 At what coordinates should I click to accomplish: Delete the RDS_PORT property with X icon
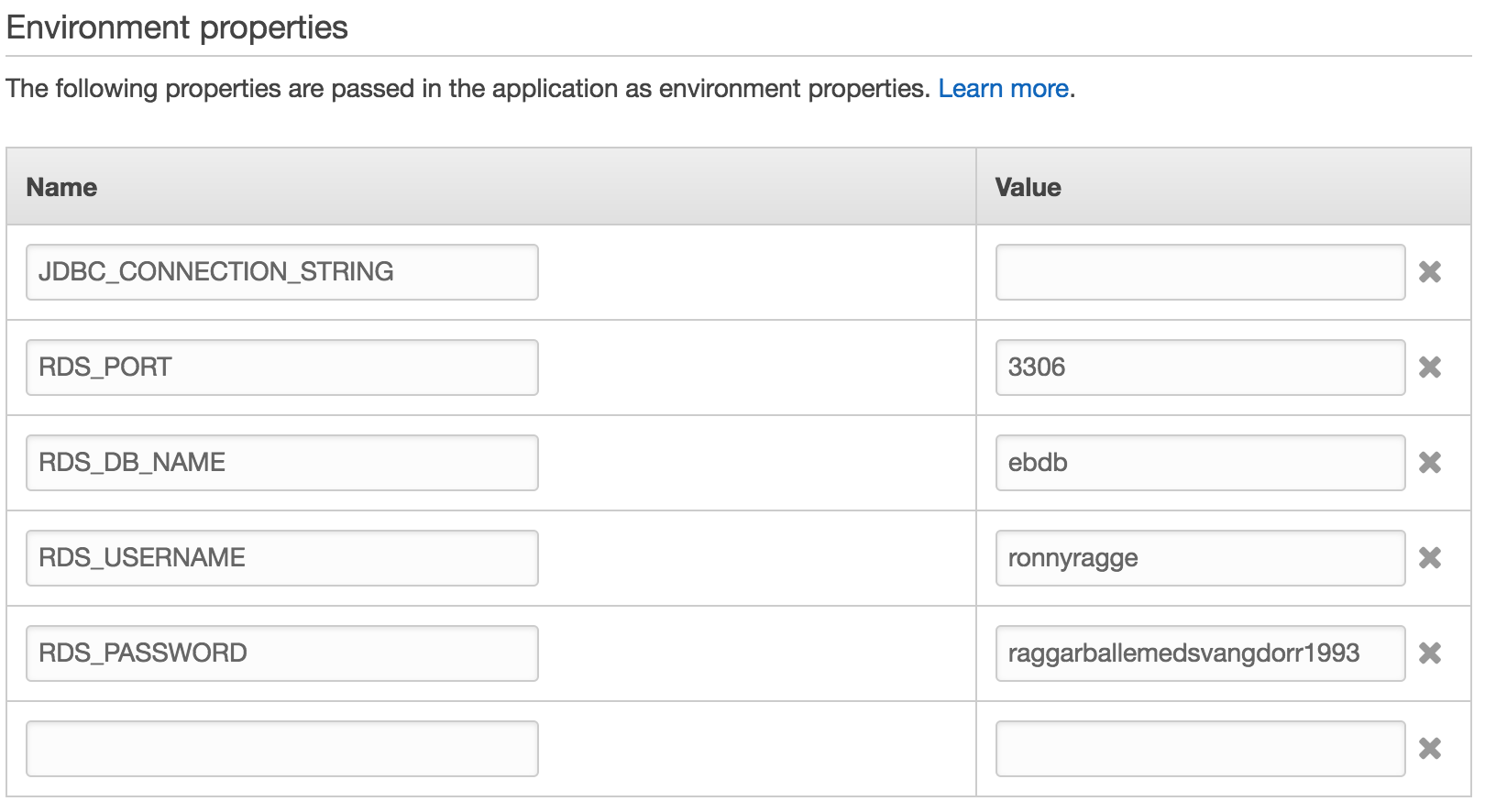click(x=1430, y=368)
